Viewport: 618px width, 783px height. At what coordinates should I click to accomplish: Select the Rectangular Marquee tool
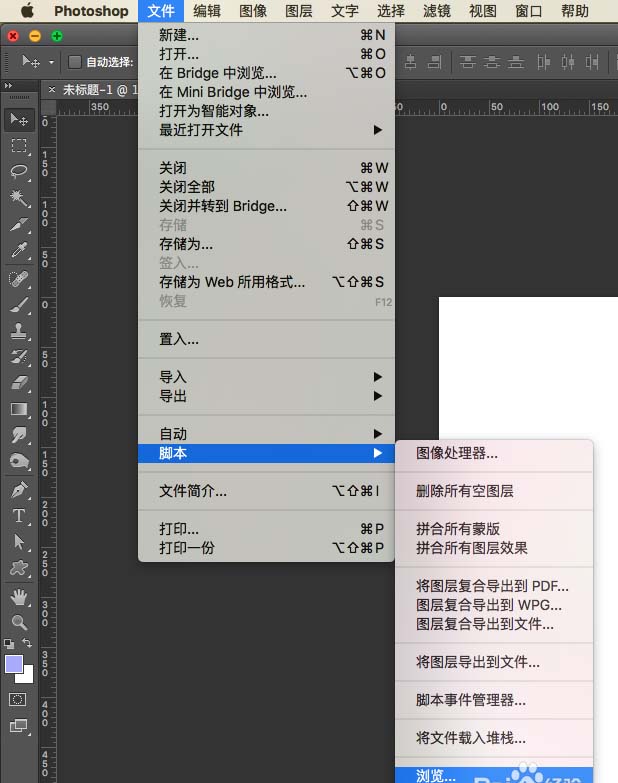(x=19, y=146)
